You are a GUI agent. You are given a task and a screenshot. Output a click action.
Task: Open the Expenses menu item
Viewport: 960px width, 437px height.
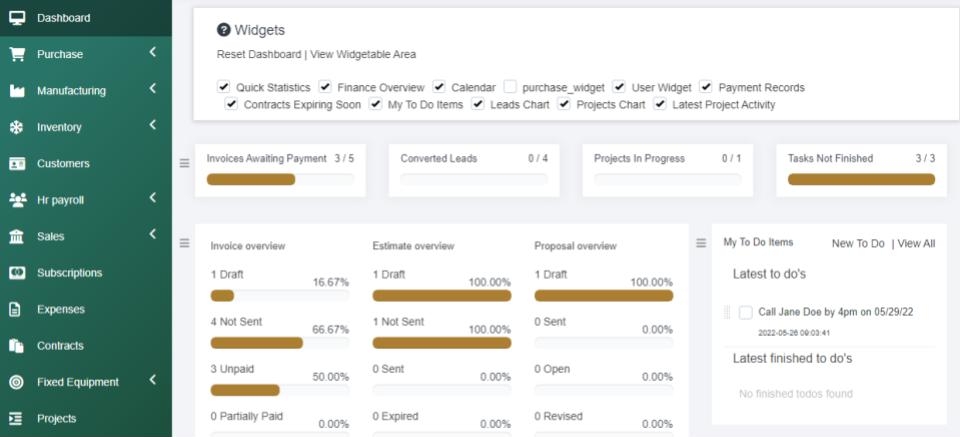pos(61,309)
